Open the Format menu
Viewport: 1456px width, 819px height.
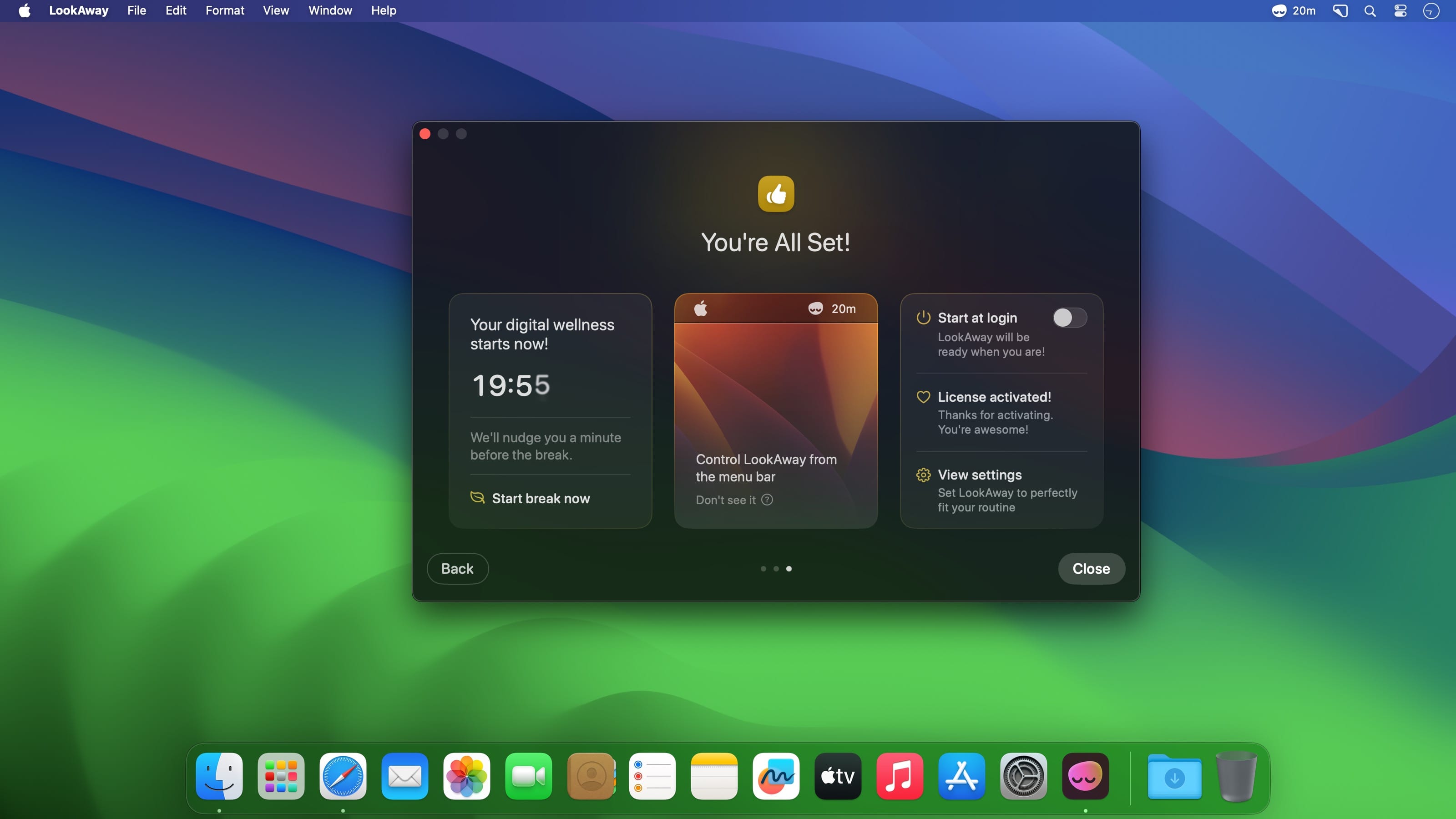tap(224, 11)
